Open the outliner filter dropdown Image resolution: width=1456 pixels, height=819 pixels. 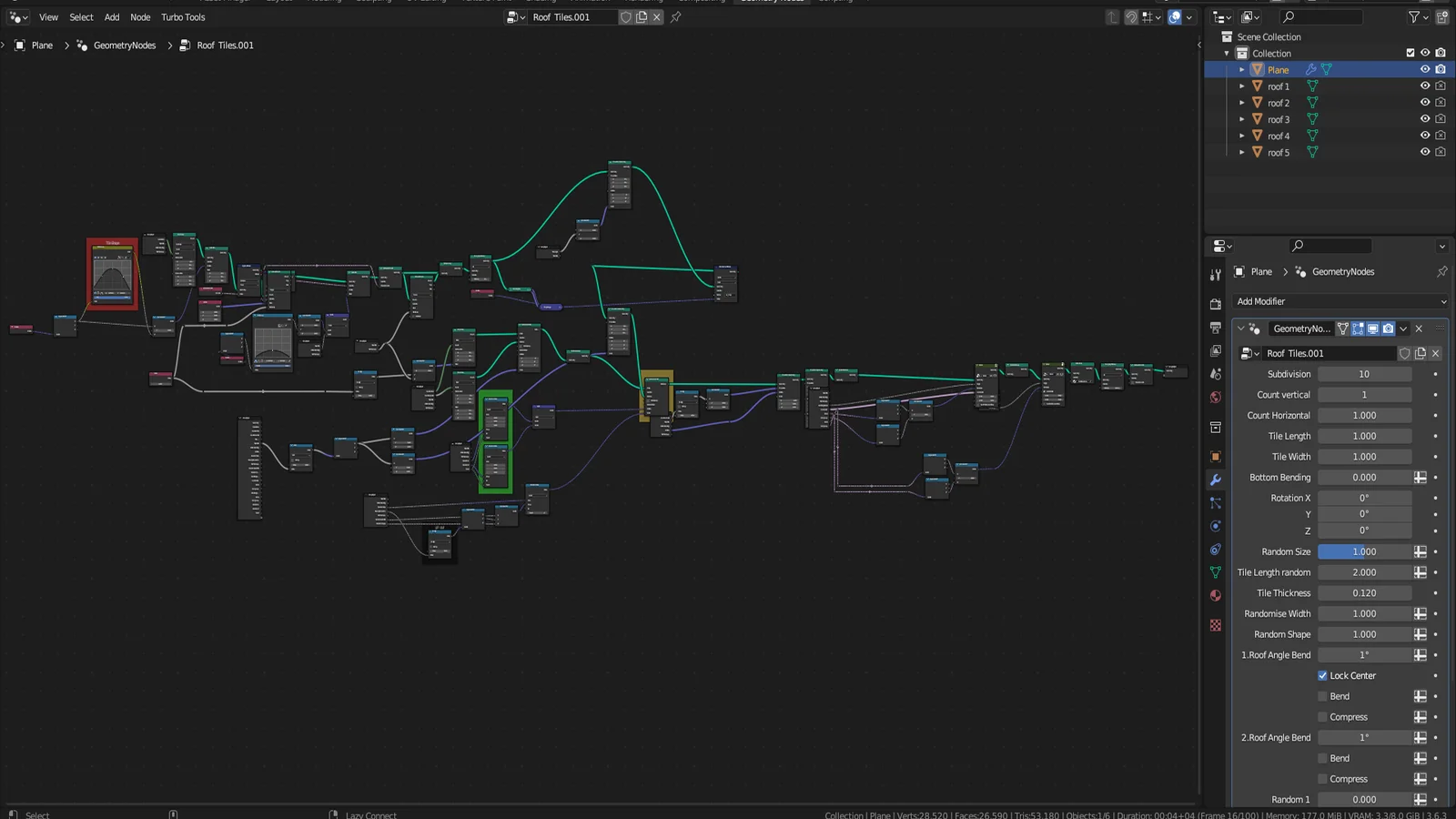click(x=1413, y=17)
